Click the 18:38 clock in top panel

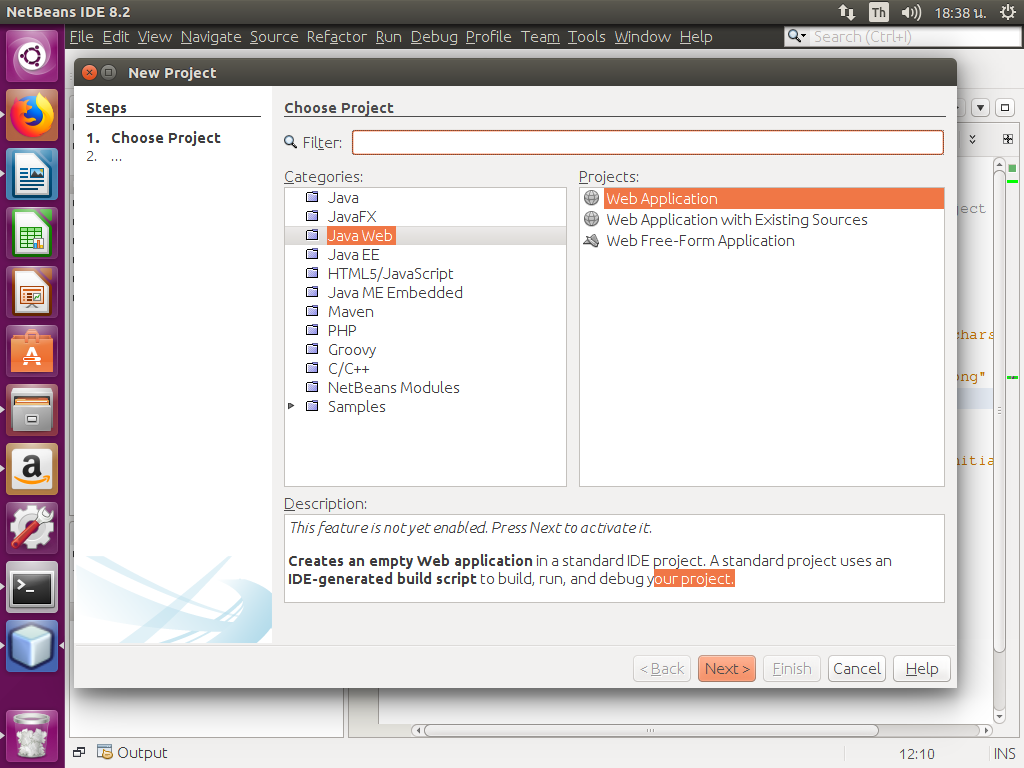click(960, 12)
